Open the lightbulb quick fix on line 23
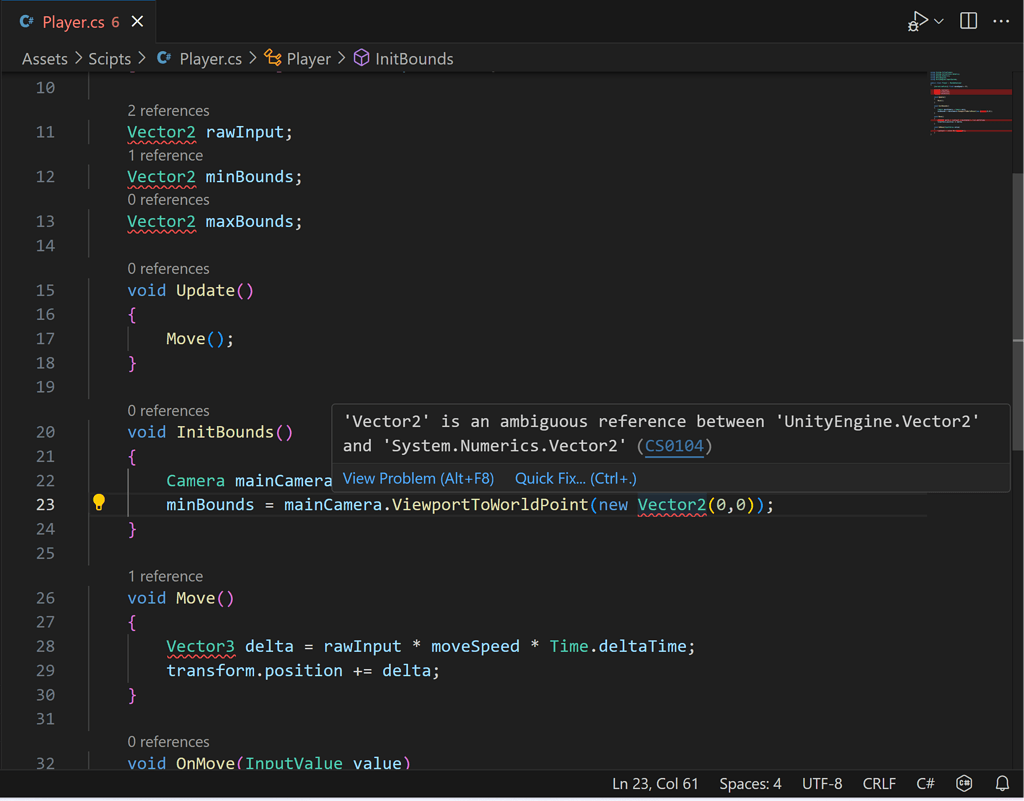Viewport: 1024px width, 801px height. pyautogui.click(x=99, y=503)
